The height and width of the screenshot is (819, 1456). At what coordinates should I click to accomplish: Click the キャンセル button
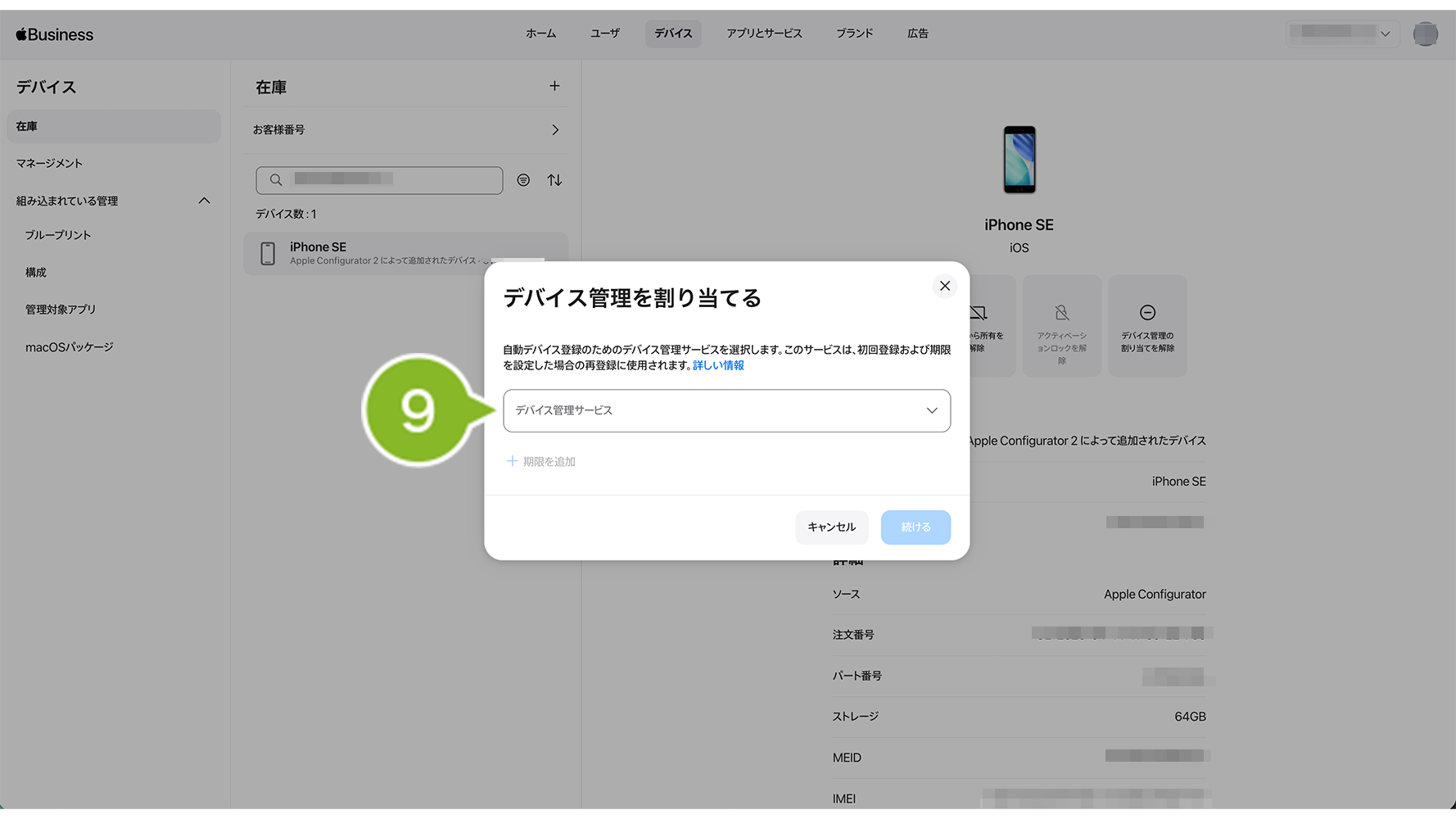tap(831, 527)
